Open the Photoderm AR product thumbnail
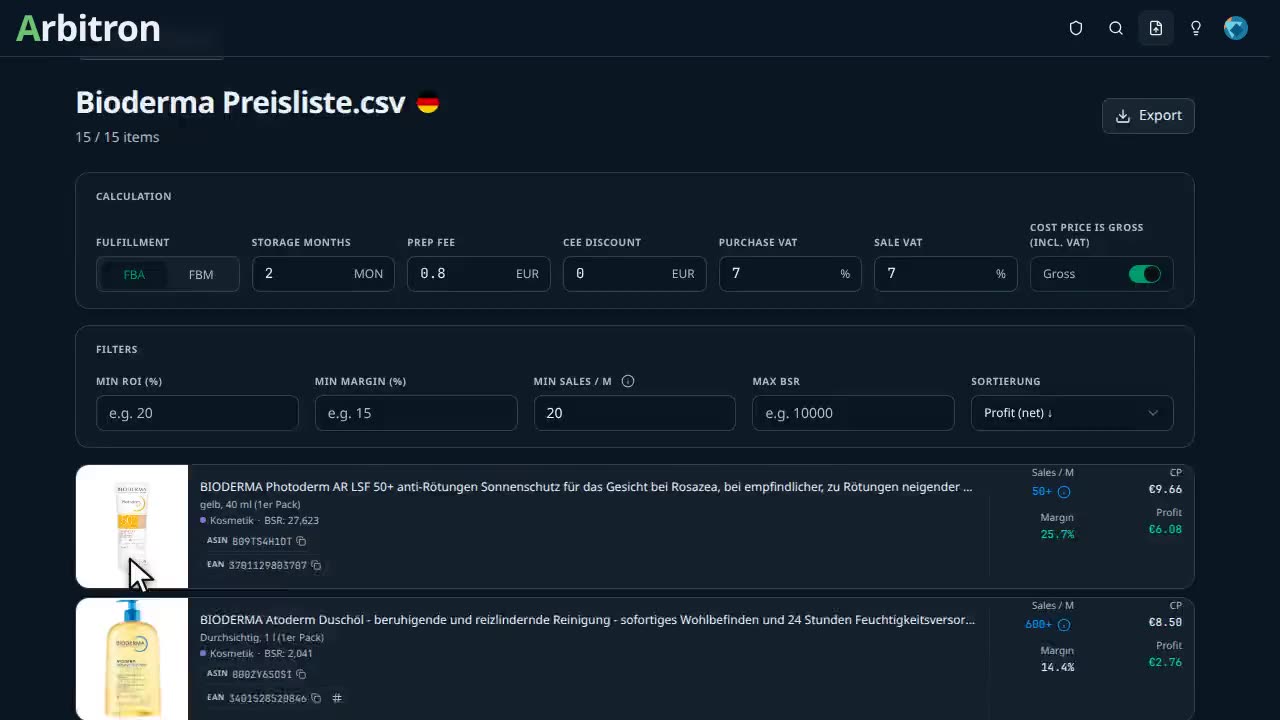Image resolution: width=1280 pixels, height=720 pixels. (132, 526)
